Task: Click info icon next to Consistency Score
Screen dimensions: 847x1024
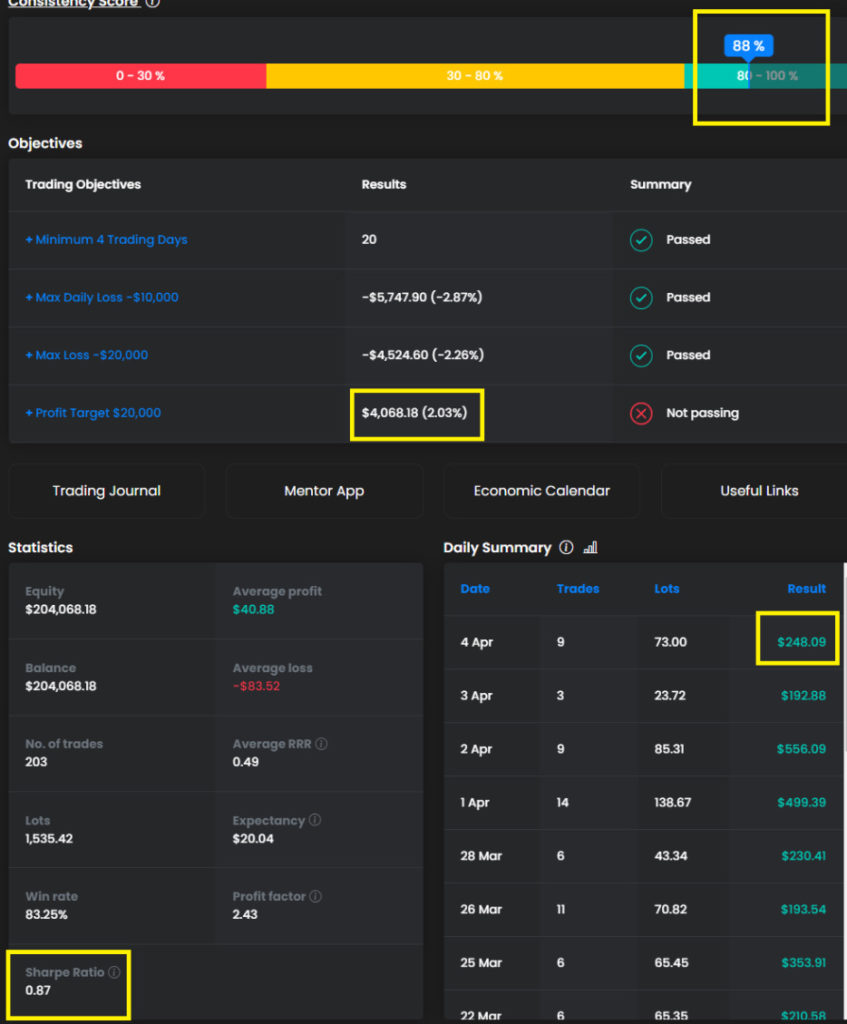Action: [152, 3]
